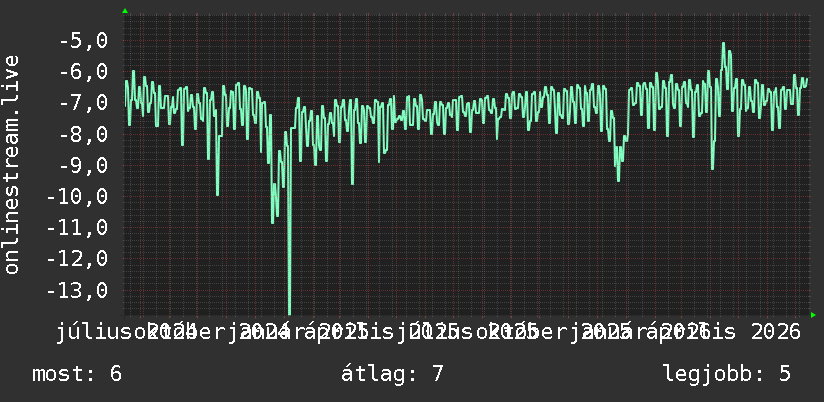Click the highest peak near -5,0 on the graph

tap(724, 44)
